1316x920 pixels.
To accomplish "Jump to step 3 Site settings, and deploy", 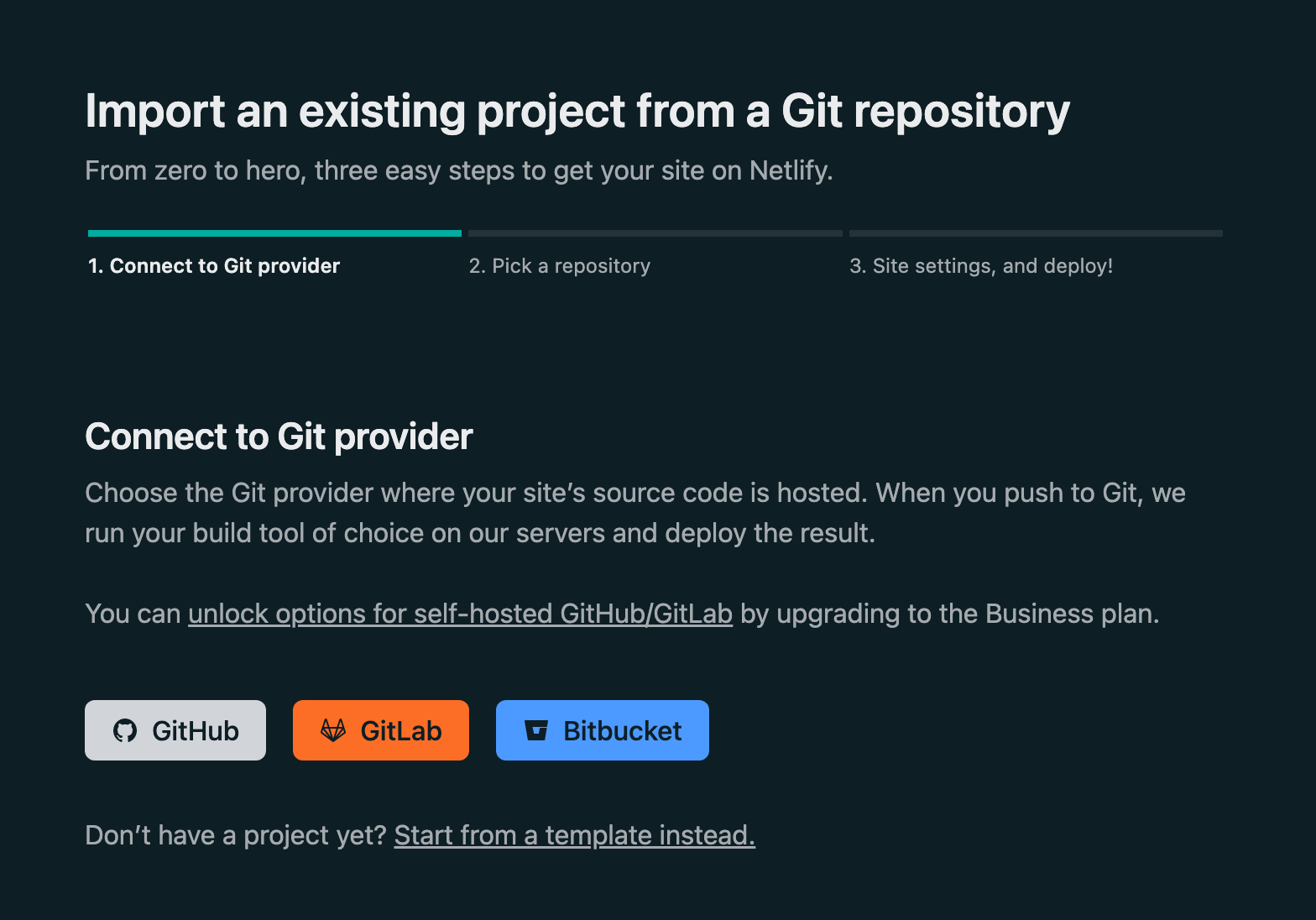I will (981, 266).
